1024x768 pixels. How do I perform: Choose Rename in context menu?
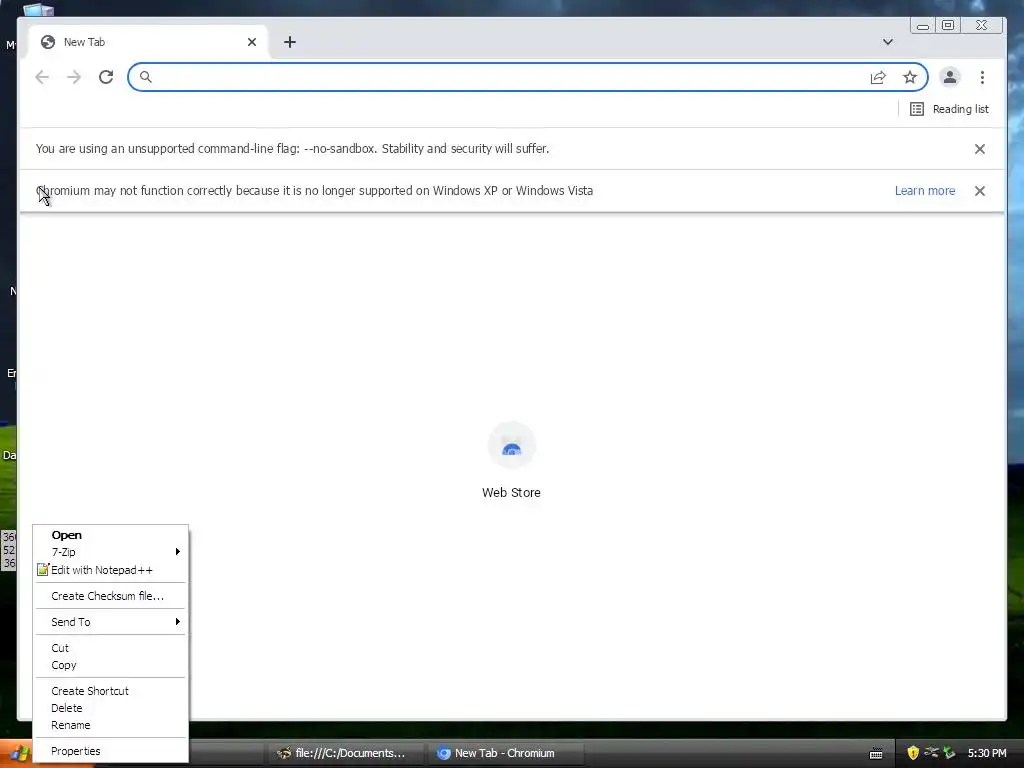click(x=110, y=725)
